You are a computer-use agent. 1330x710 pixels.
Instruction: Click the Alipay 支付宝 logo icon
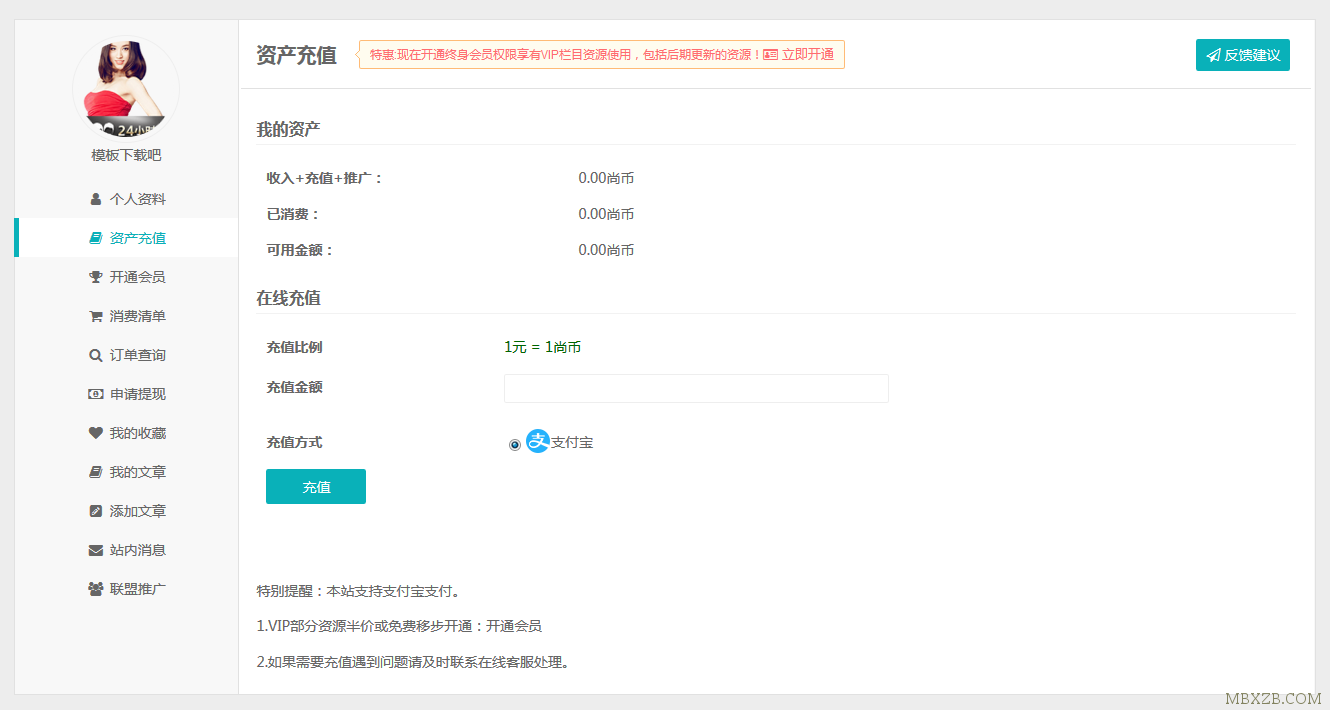[x=539, y=442]
